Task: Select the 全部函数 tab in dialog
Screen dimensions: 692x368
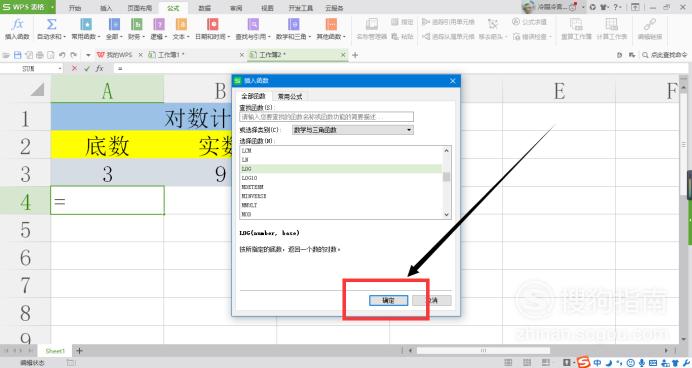Action: pyautogui.click(x=253, y=96)
